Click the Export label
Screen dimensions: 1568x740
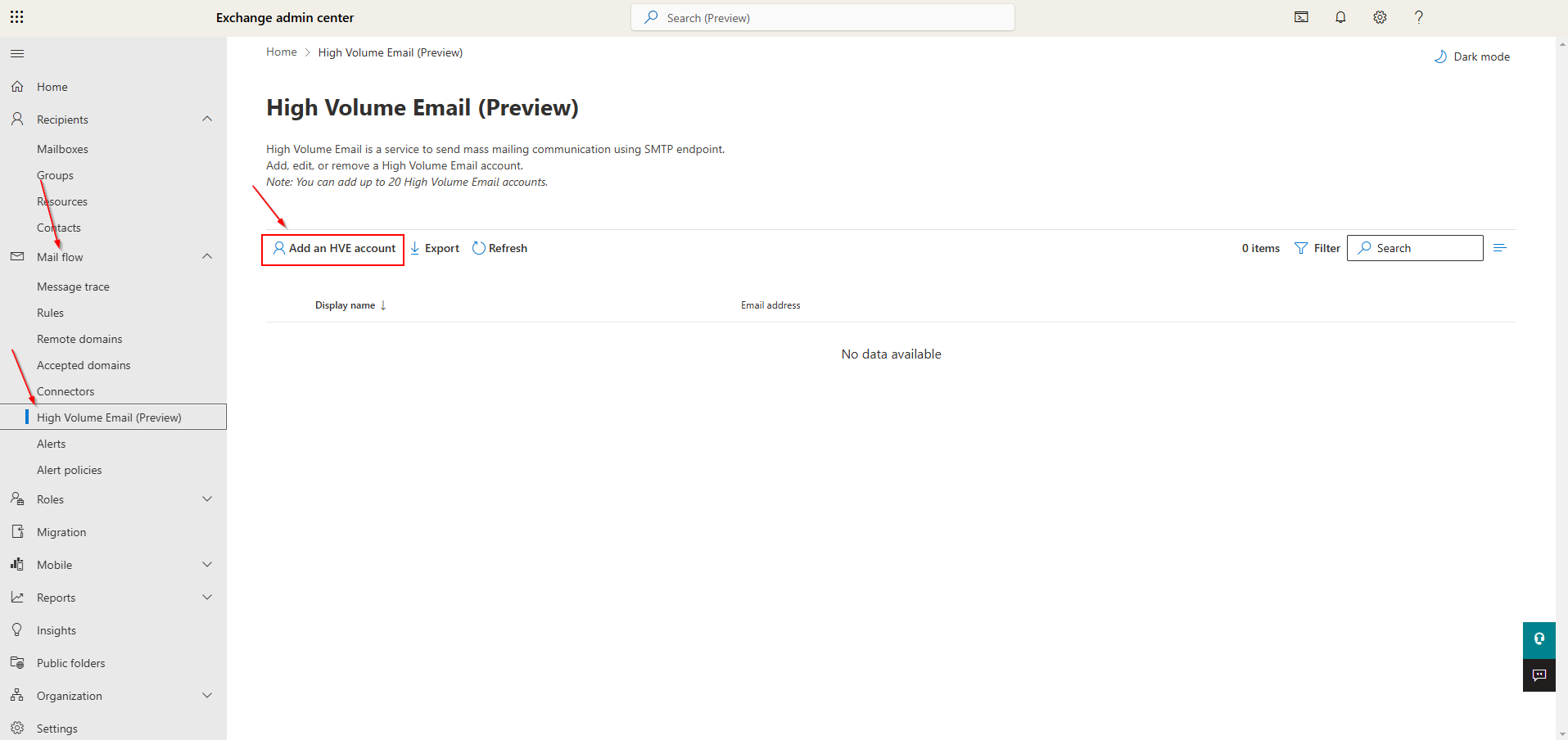[442, 248]
